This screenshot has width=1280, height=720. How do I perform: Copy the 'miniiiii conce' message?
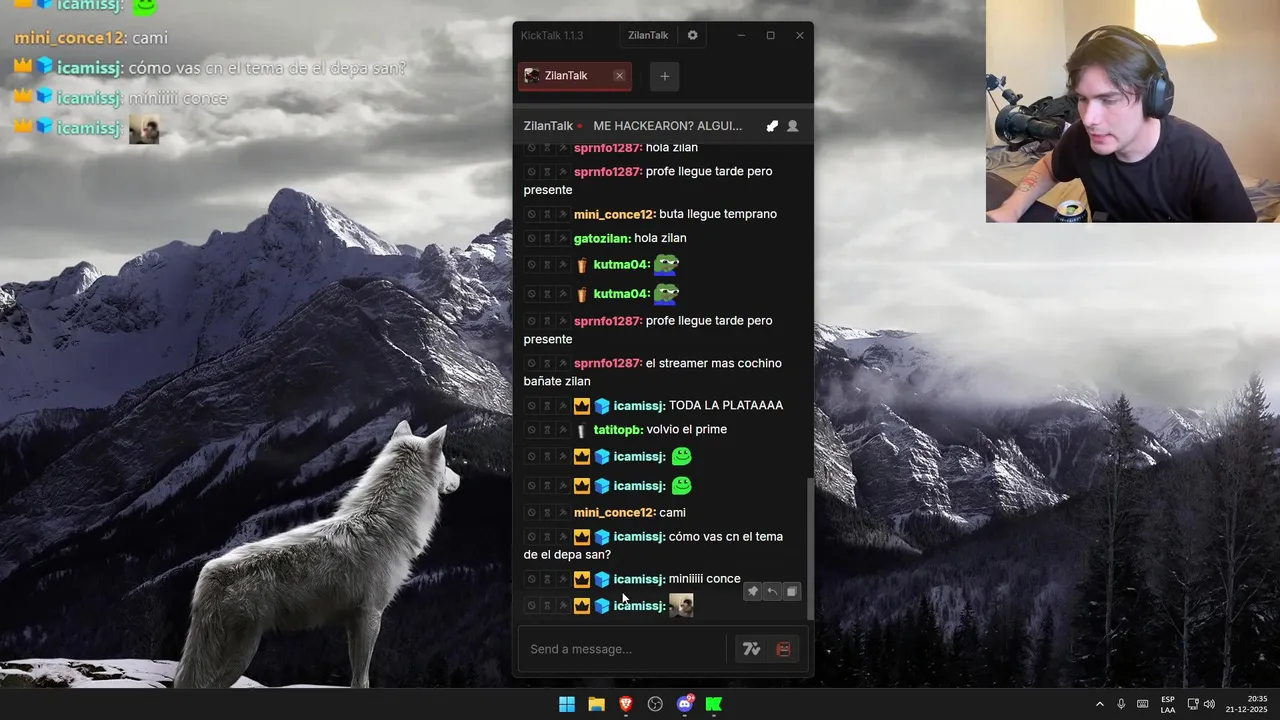(x=791, y=592)
